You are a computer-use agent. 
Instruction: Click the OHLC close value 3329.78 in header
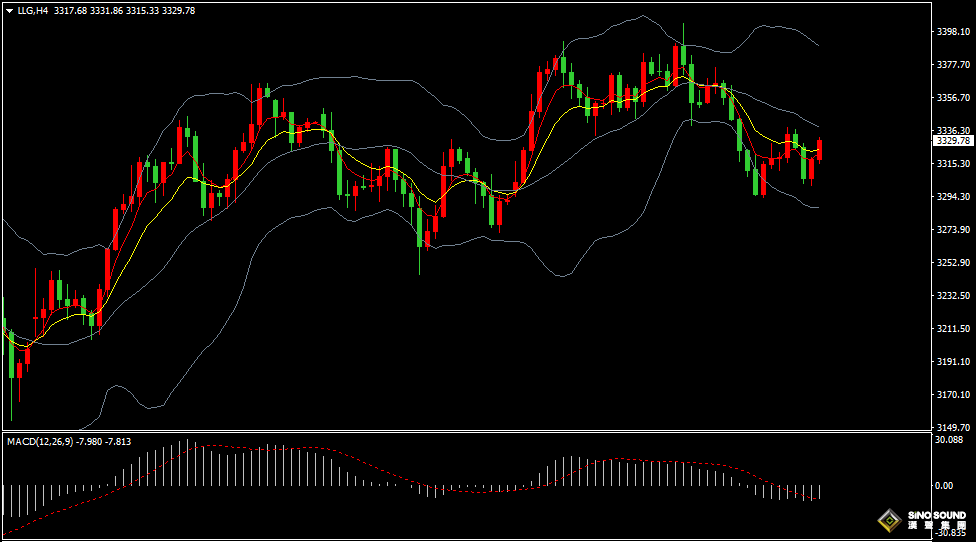(x=181, y=11)
